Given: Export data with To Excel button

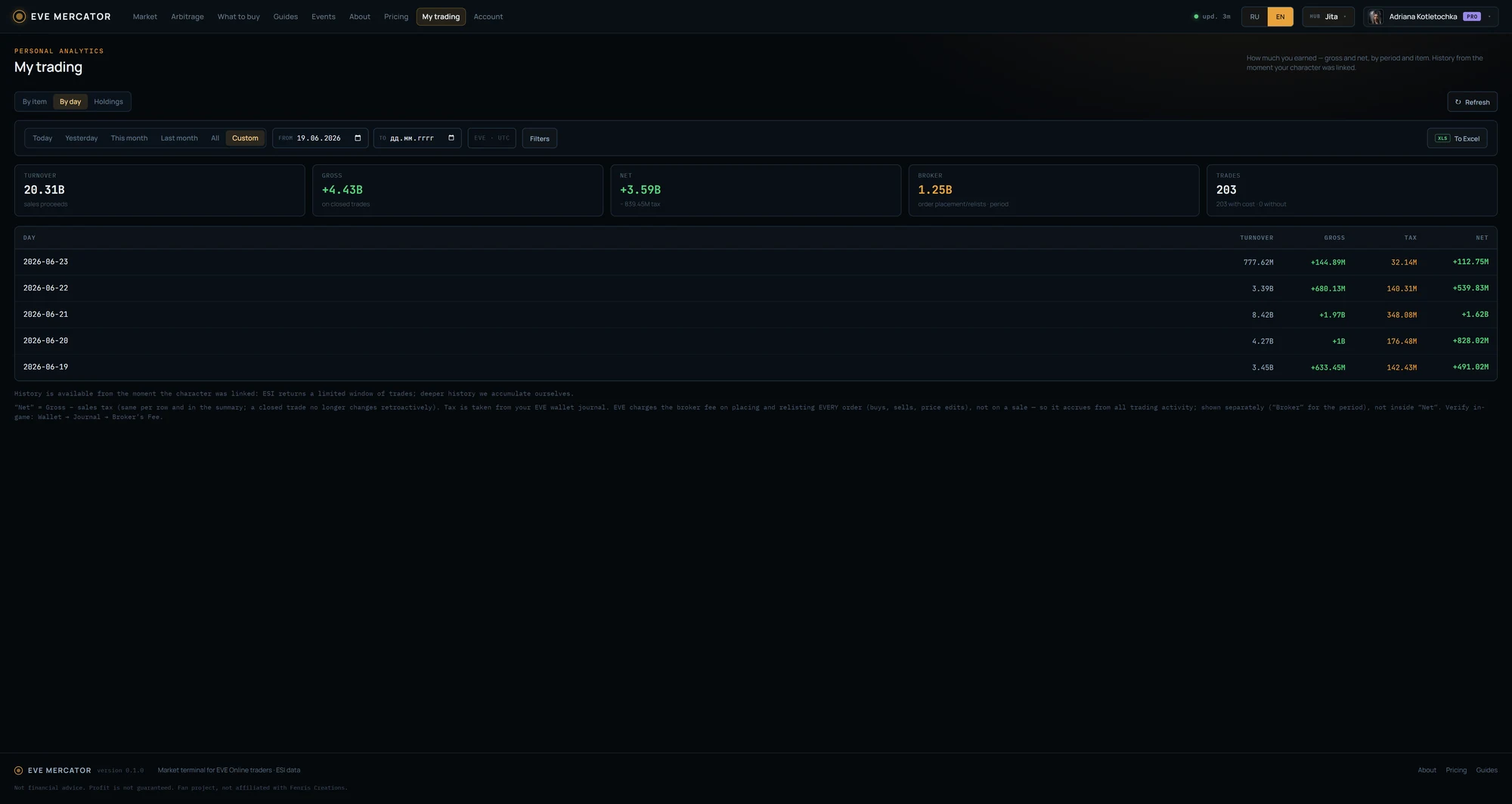Looking at the screenshot, I should coord(1457,138).
